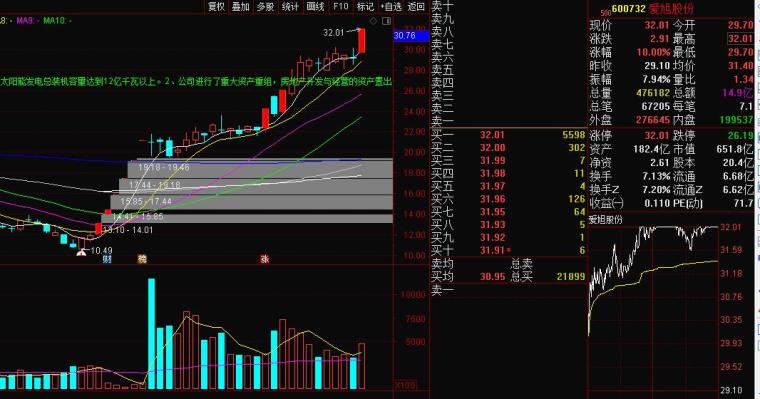The width and height of the screenshot is (760, 399).
Task: Click the 昨收 value 29.10
Action: (657, 65)
